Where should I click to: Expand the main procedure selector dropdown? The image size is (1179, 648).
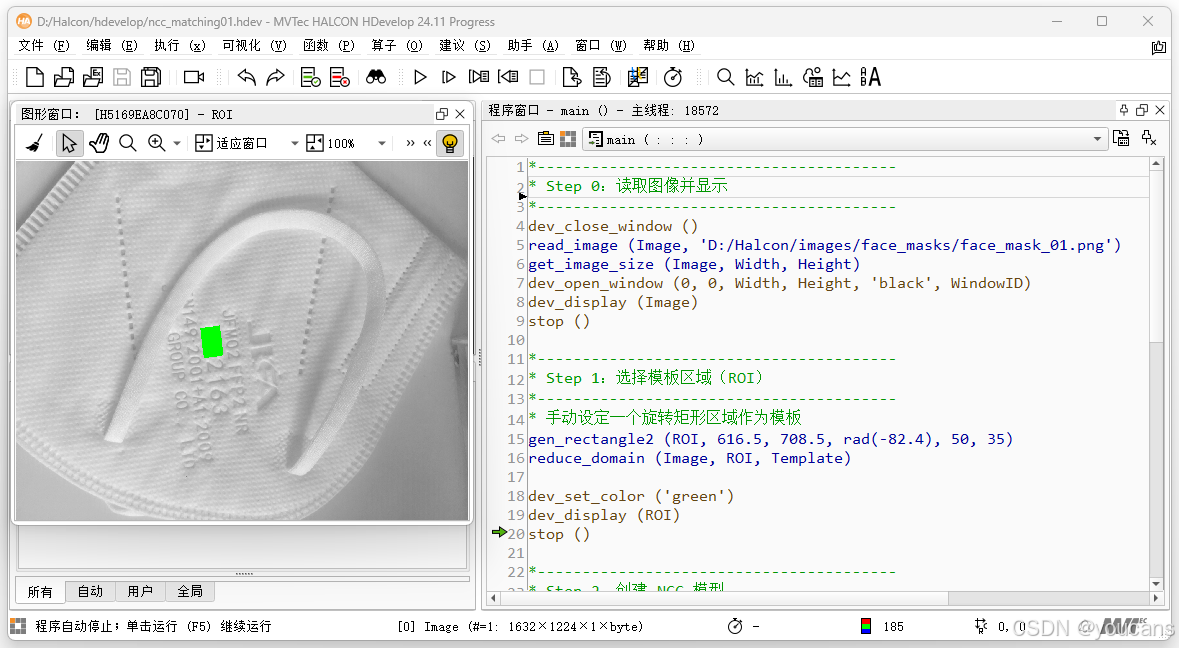coord(1097,139)
